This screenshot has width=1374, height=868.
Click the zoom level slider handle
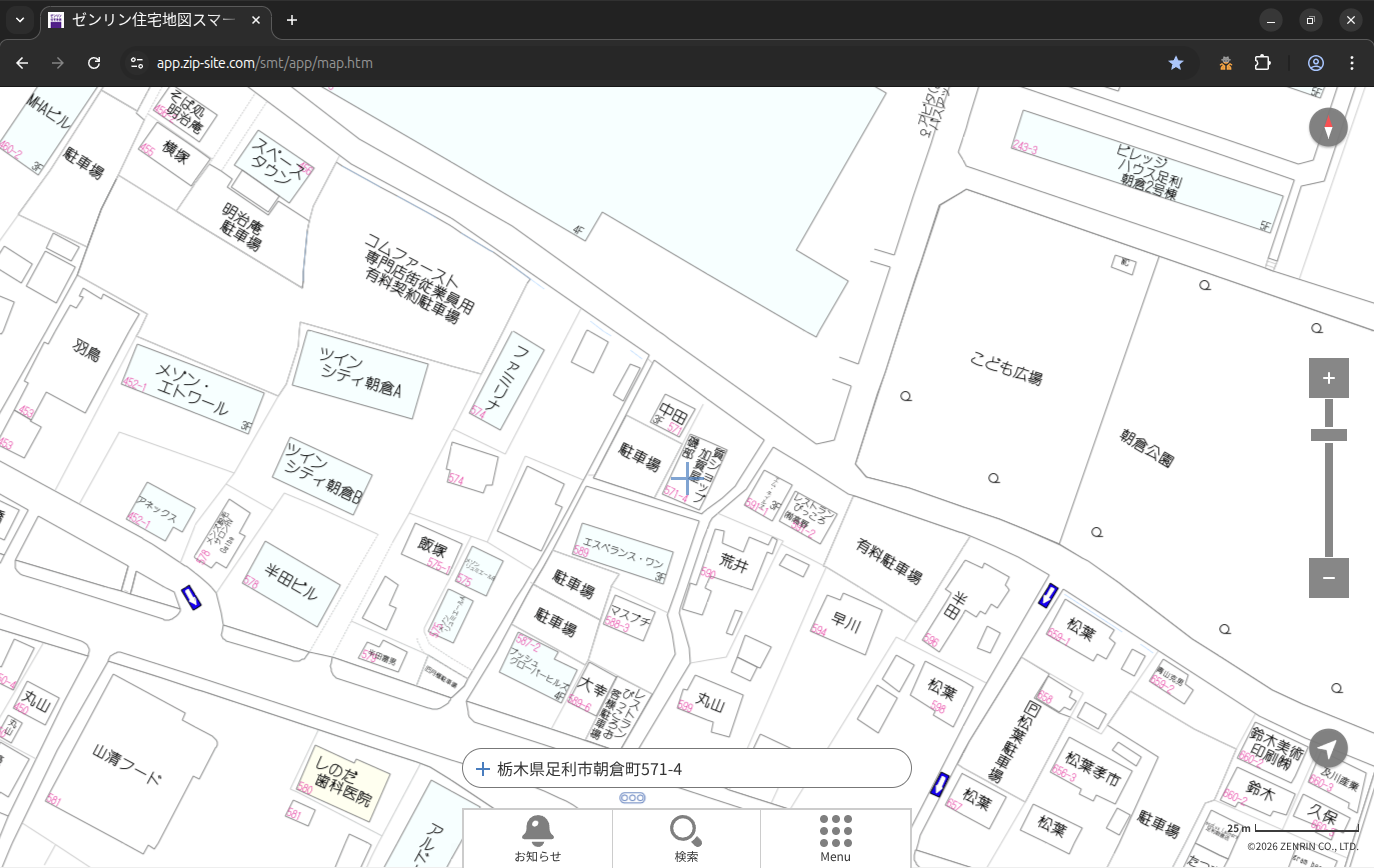point(1328,435)
